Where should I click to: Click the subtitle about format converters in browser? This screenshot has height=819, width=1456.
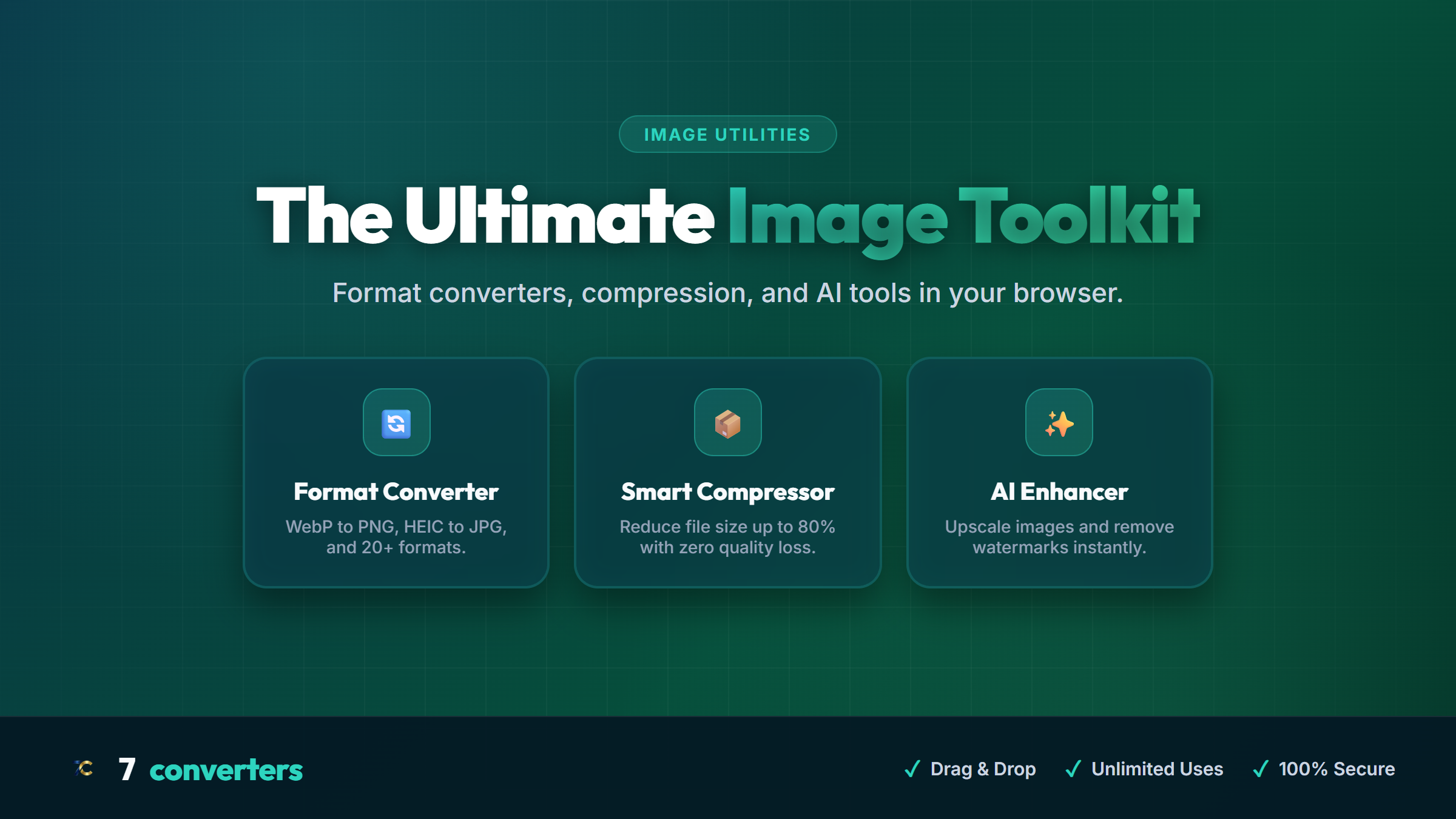pyautogui.click(x=727, y=293)
